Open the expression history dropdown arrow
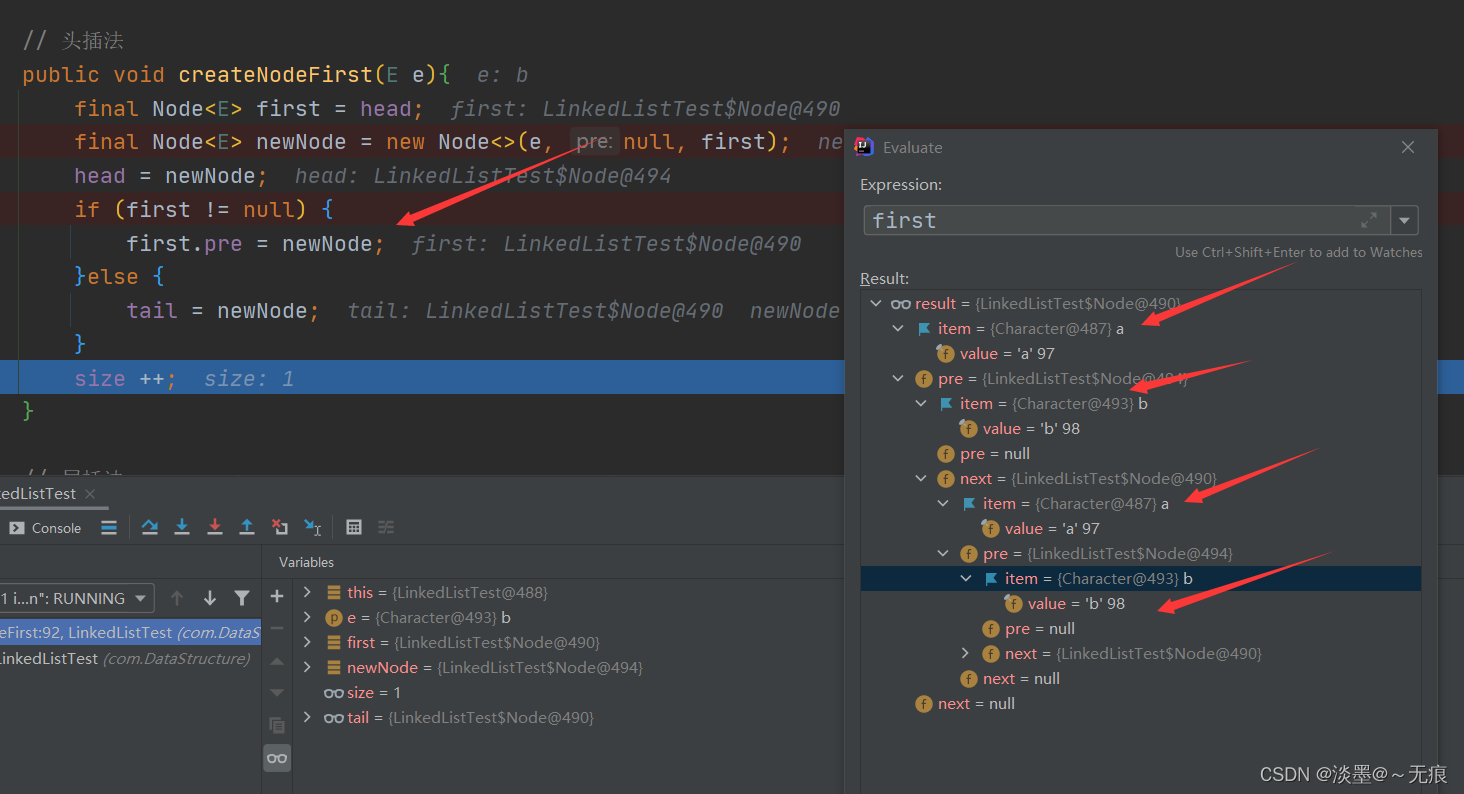This screenshot has width=1464, height=794. click(1405, 220)
